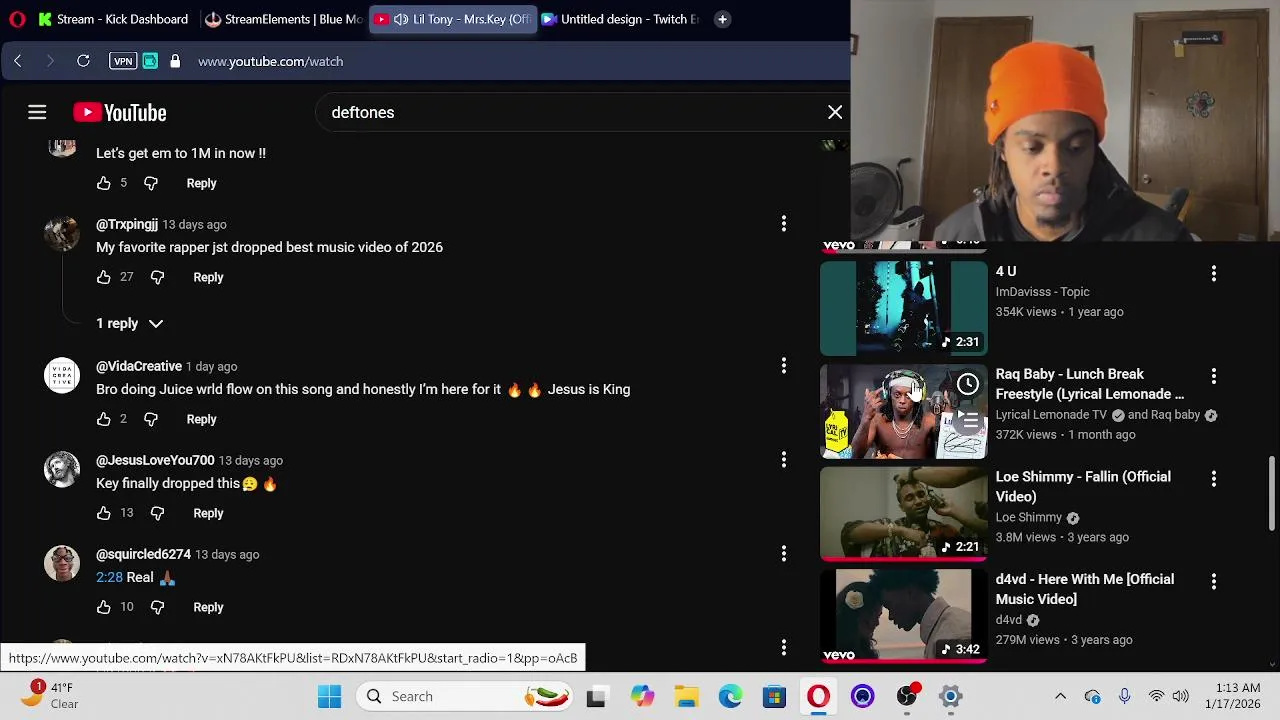Click the YouTube logo
The image size is (1280, 720).
click(120, 112)
